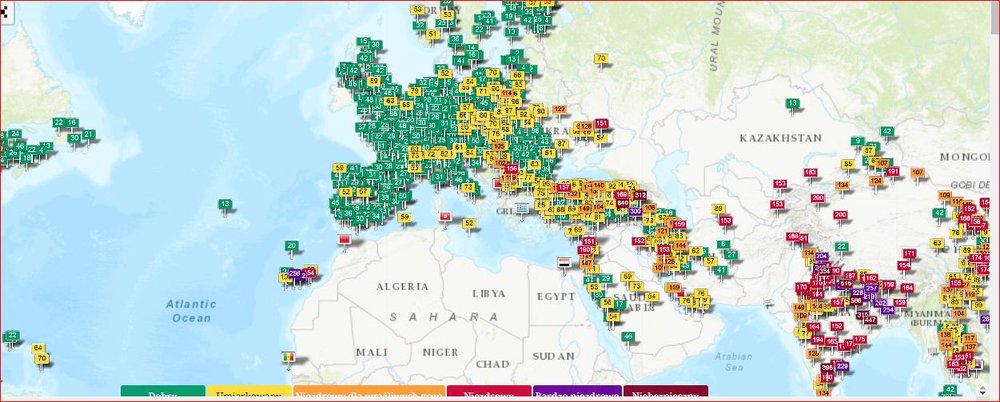The width and height of the screenshot is (1000, 402).
Task: Open the green 24 marker in eastern Canada
Action: click(x=15, y=134)
